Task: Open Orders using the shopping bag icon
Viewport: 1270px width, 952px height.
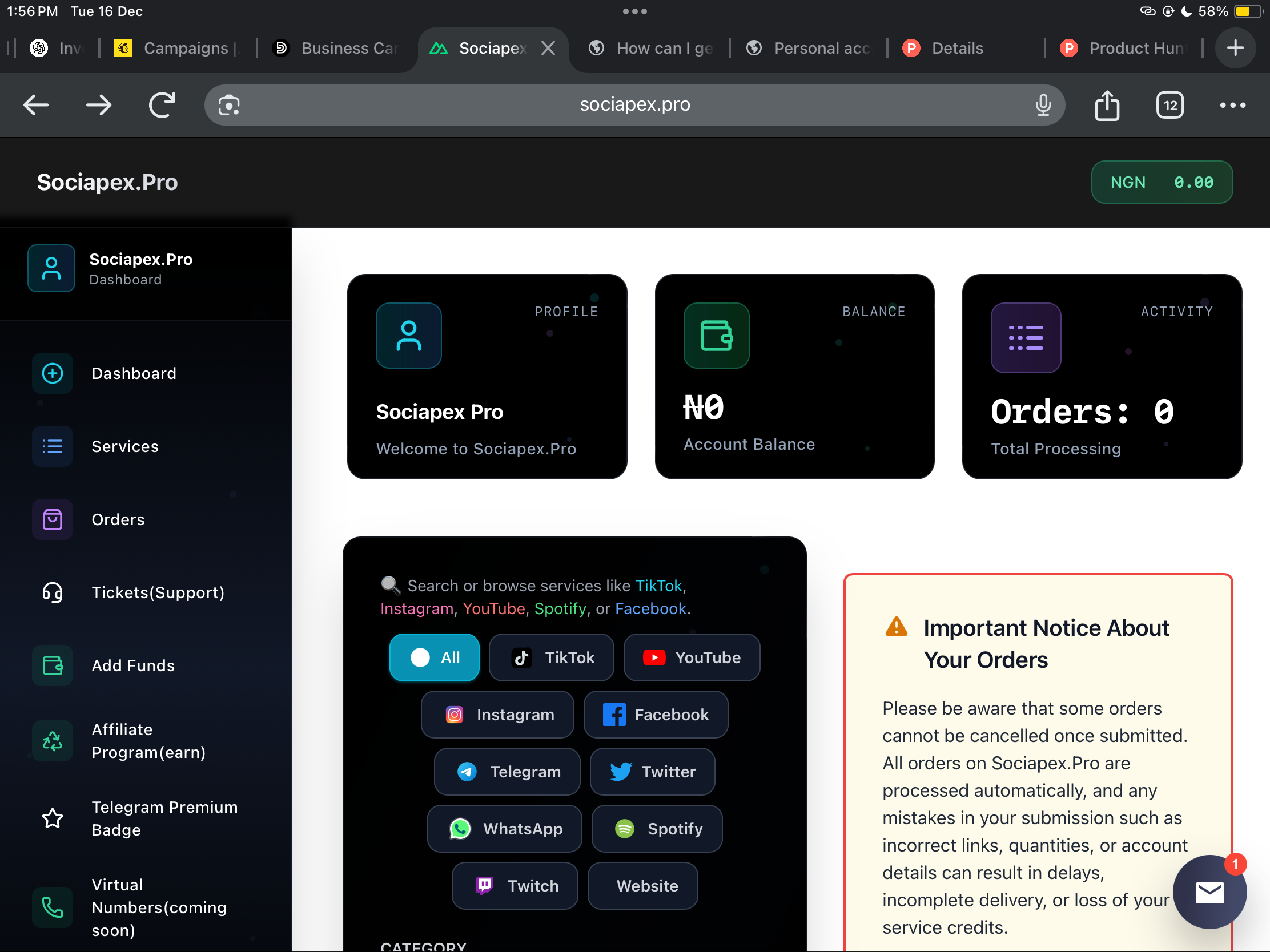Action: (52, 519)
